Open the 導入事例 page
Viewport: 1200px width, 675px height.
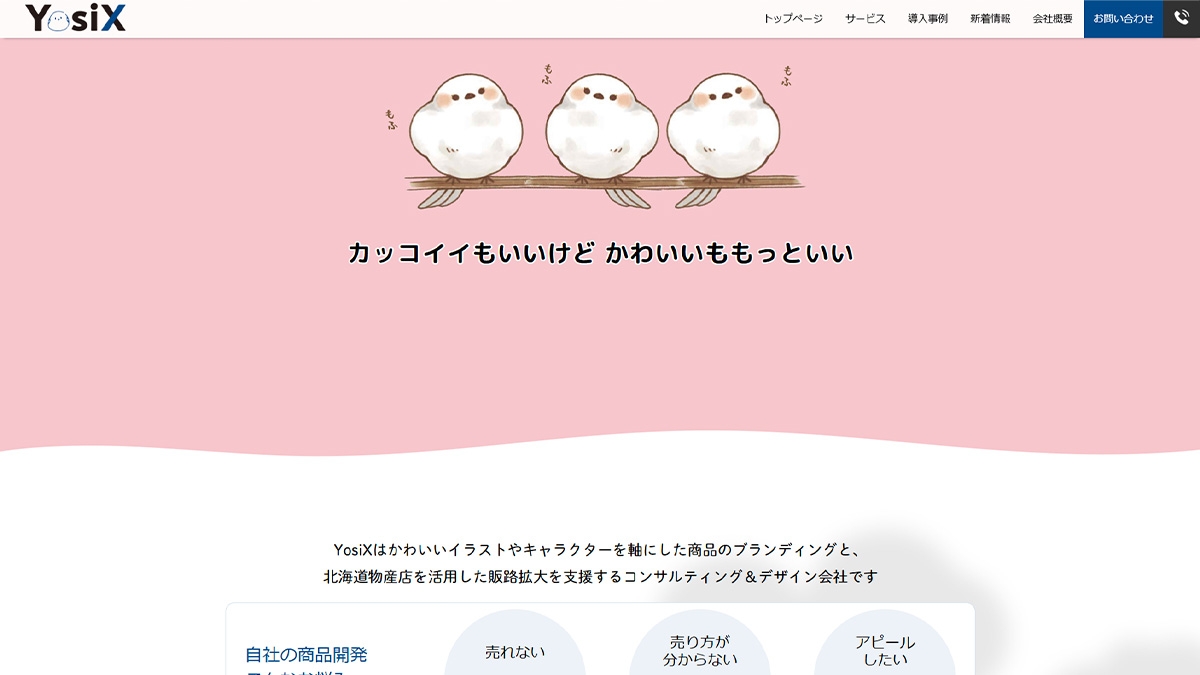point(927,19)
